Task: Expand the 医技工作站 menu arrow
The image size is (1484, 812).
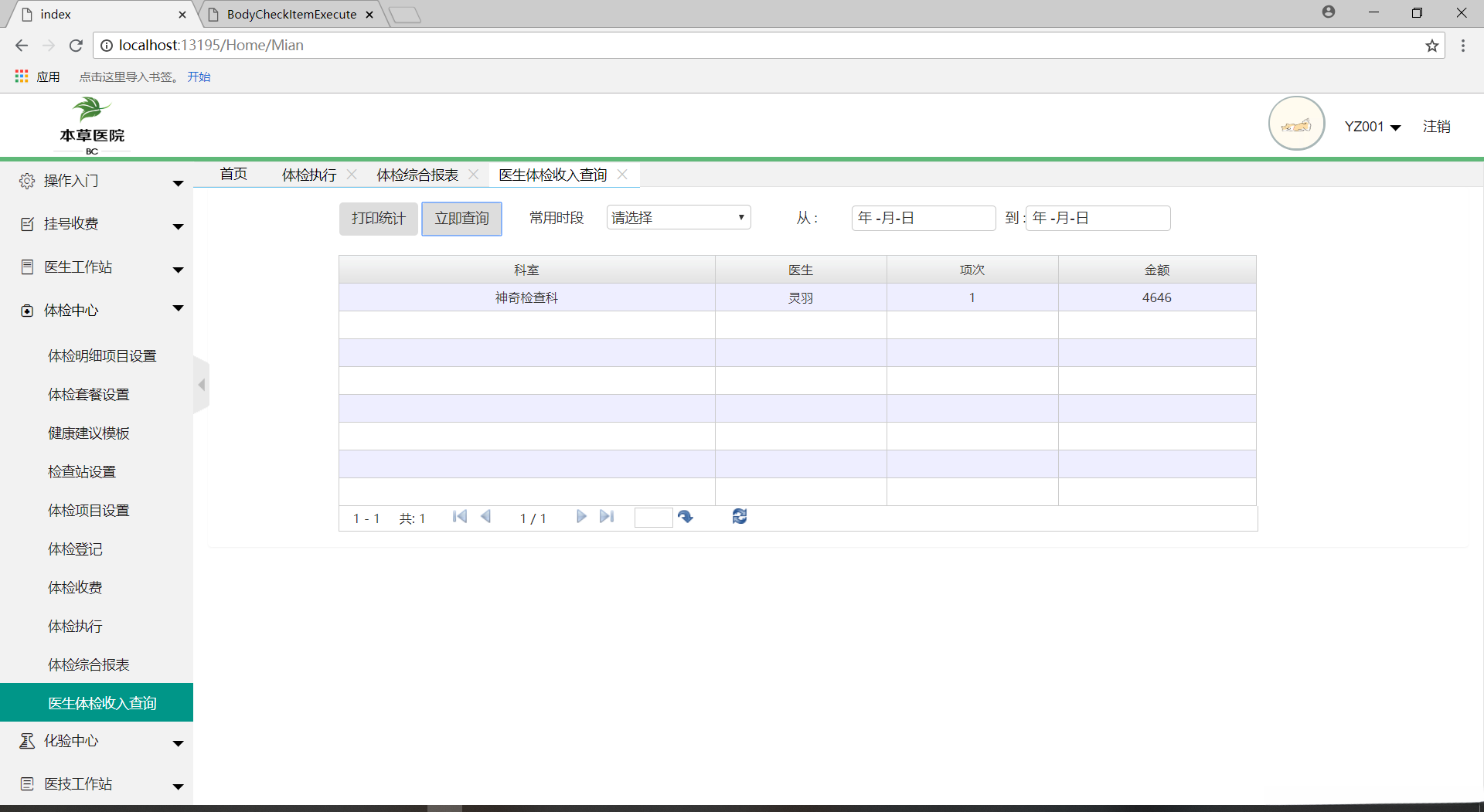Action: pyautogui.click(x=179, y=787)
